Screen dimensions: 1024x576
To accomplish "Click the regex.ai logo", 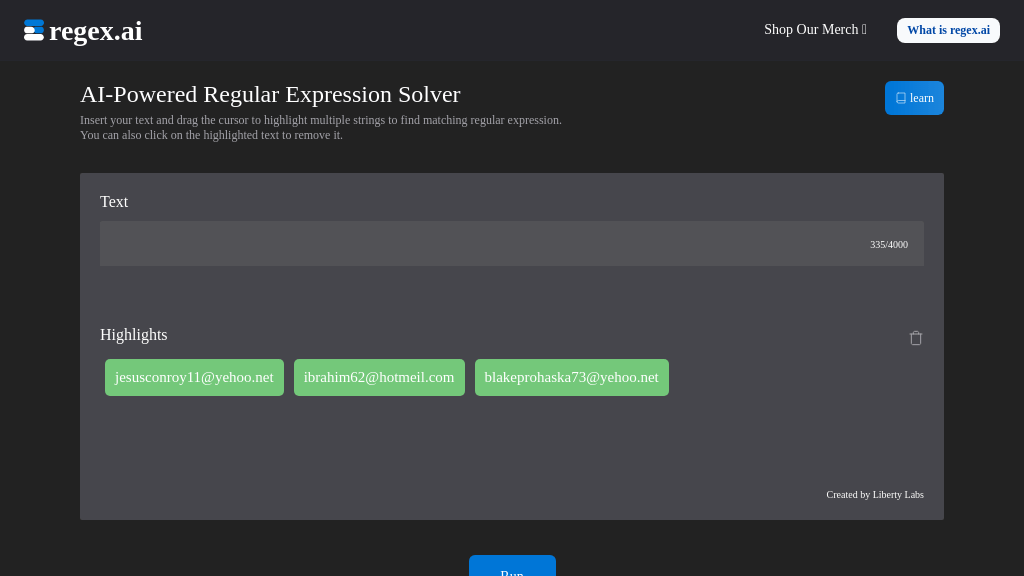I will click(x=83, y=31).
